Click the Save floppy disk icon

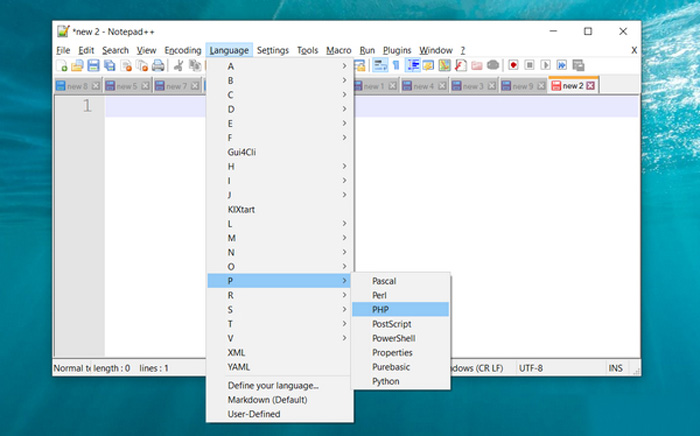tap(93, 66)
